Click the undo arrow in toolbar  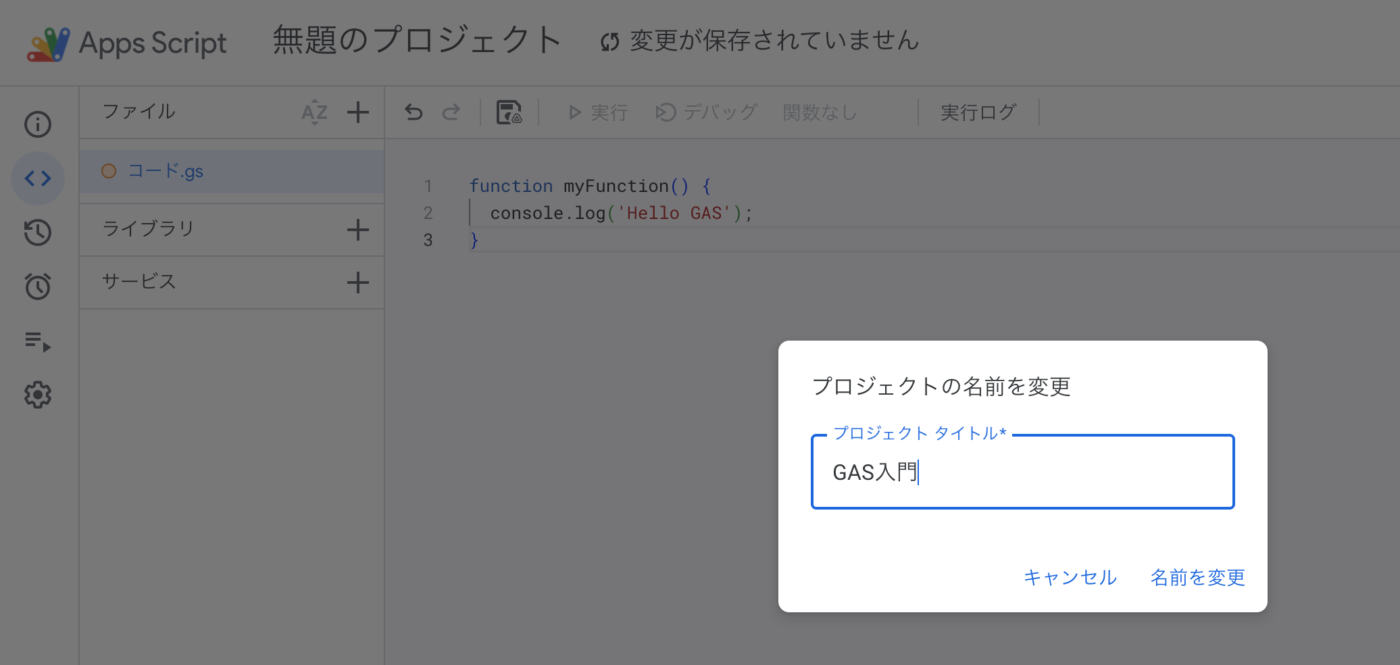click(x=413, y=113)
